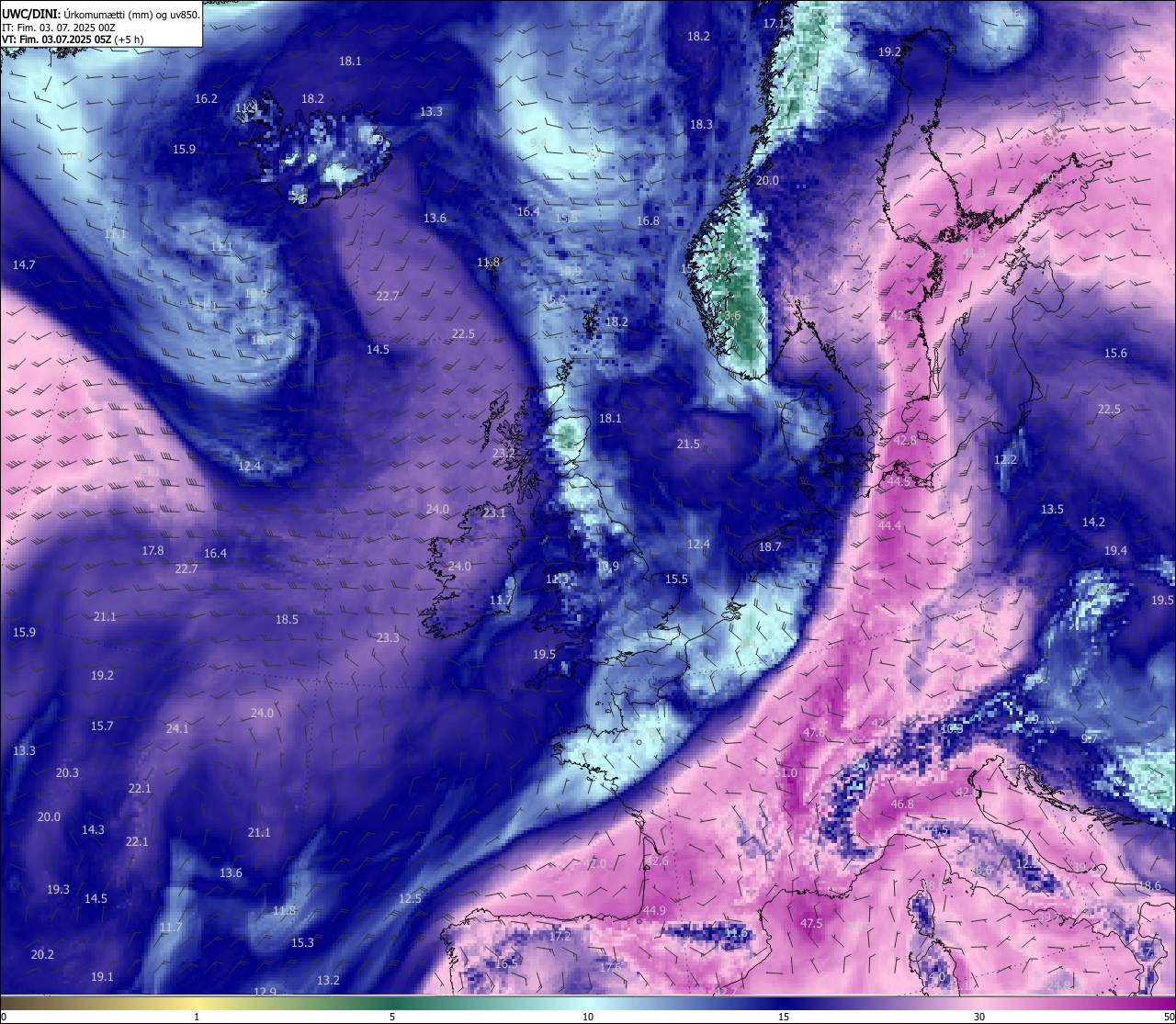Click the 17.1 value label
Image resolution: width=1176 pixels, height=1024 pixels.
[x=775, y=23]
